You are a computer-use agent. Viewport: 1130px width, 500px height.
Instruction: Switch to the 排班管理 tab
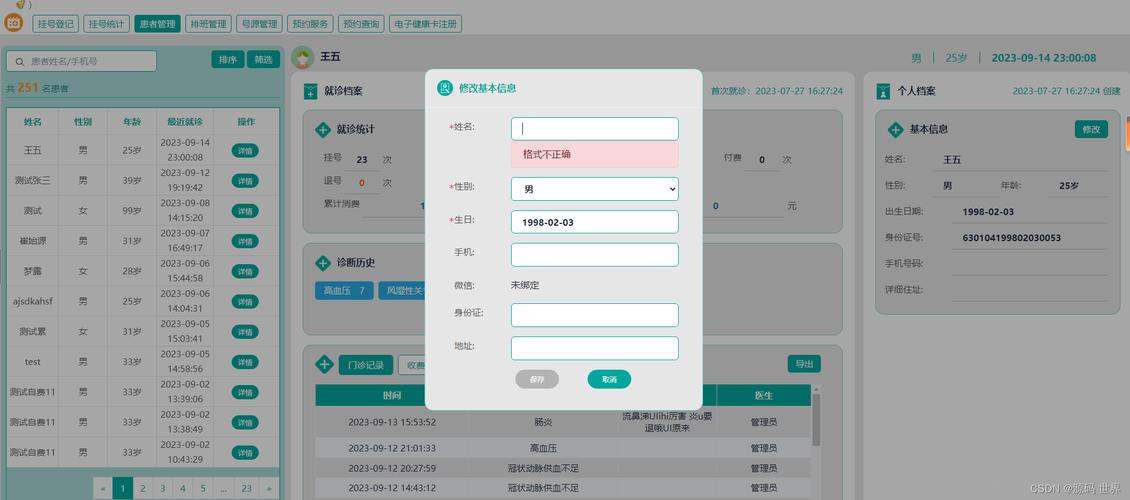208,24
